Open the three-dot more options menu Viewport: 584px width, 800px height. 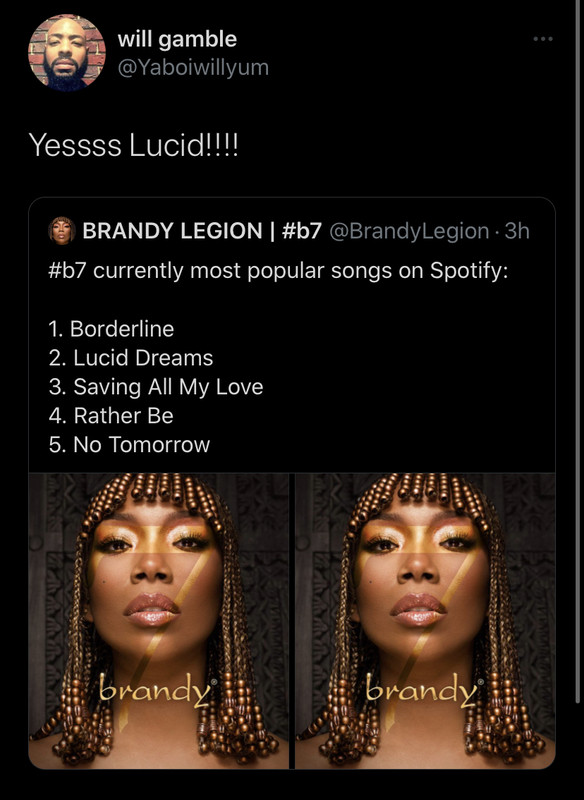[543, 39]
